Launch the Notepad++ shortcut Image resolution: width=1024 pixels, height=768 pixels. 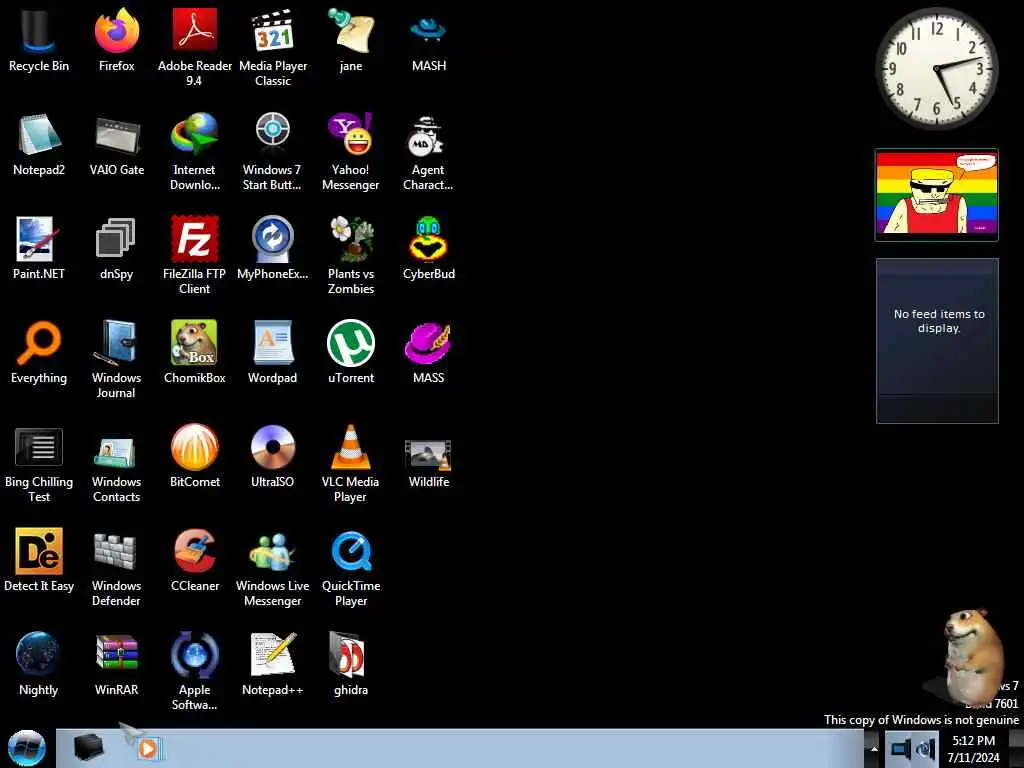[272, 664]
